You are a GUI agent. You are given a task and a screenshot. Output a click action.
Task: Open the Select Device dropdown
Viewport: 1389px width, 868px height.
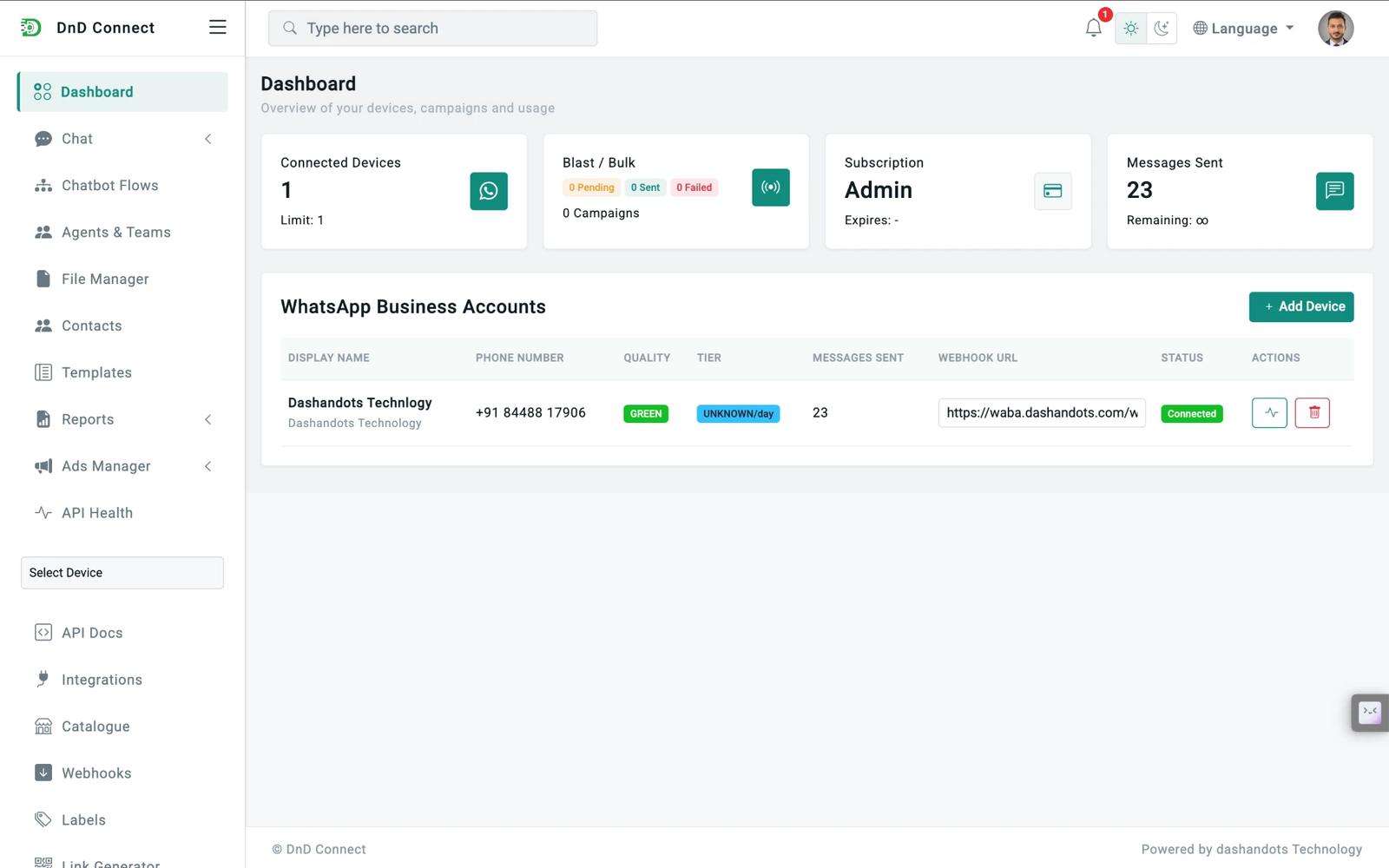pyautogui.click(x=122, y=573)
